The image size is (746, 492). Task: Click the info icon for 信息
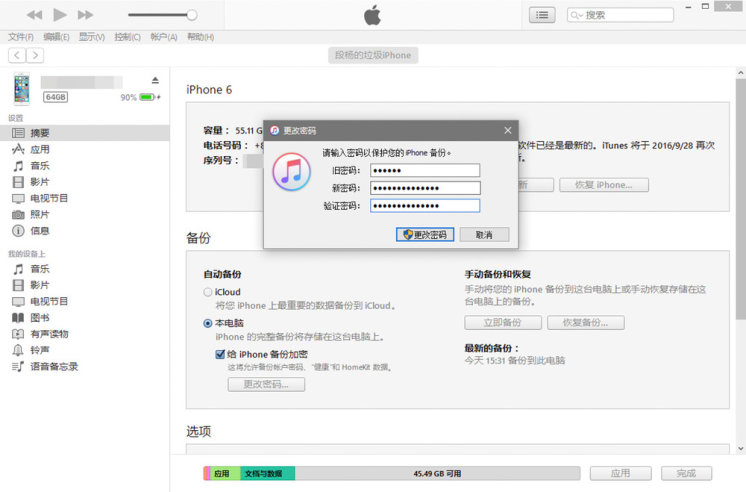[18, 231]
